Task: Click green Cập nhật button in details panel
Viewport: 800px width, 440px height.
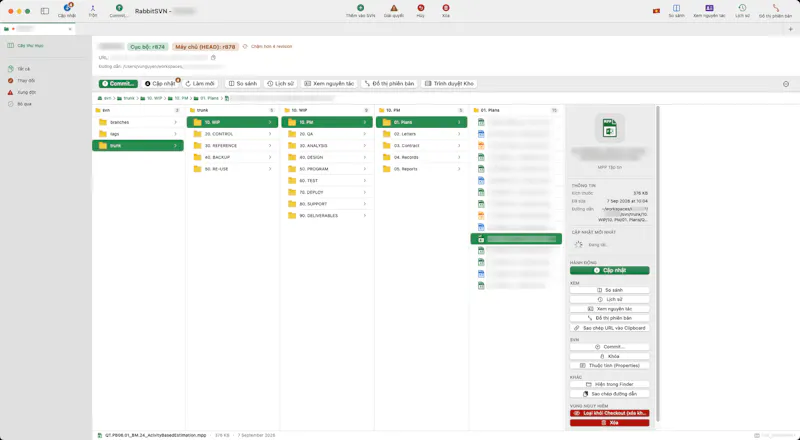Action: 610,271
